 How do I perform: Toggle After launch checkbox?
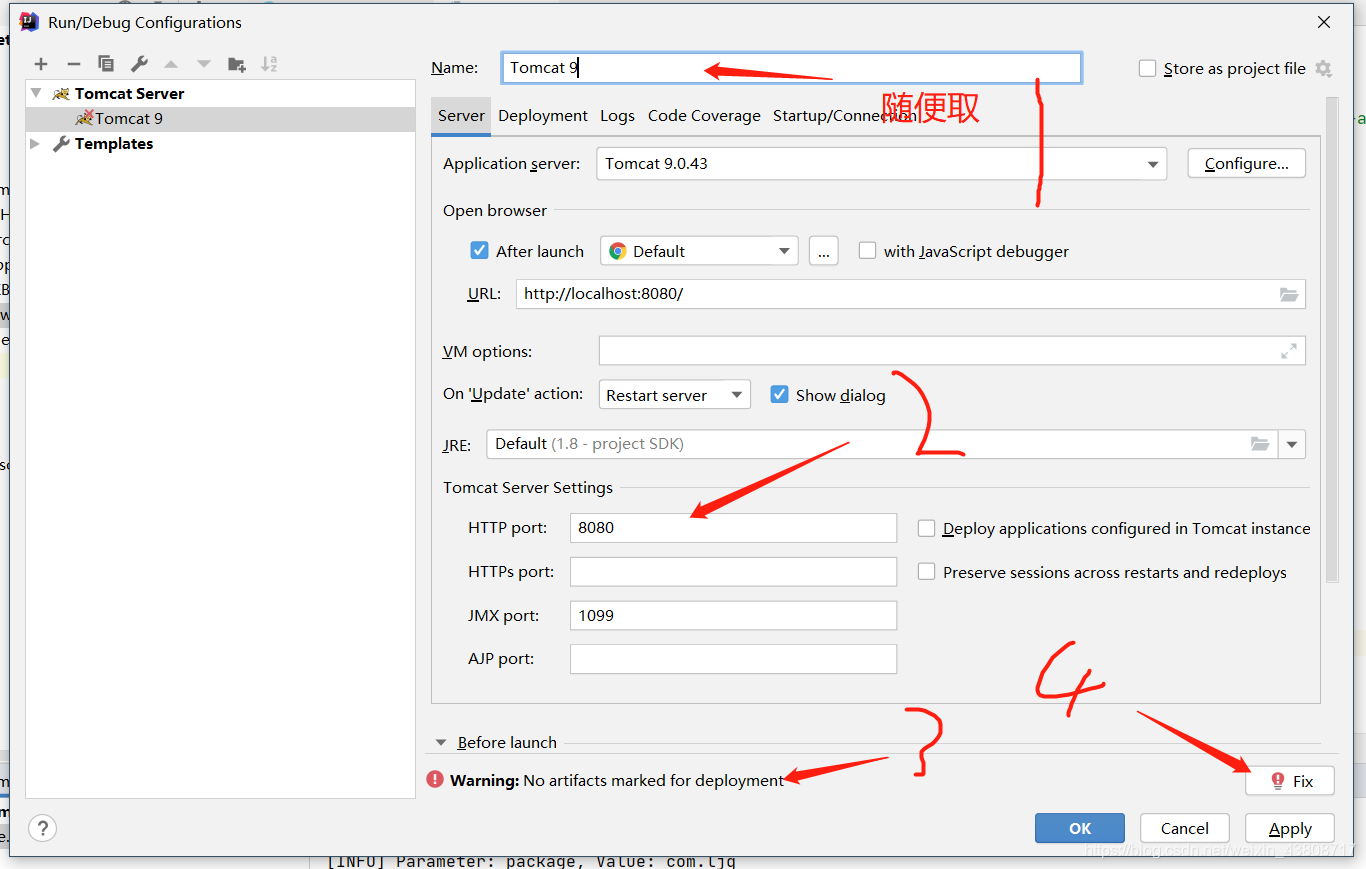479,251
